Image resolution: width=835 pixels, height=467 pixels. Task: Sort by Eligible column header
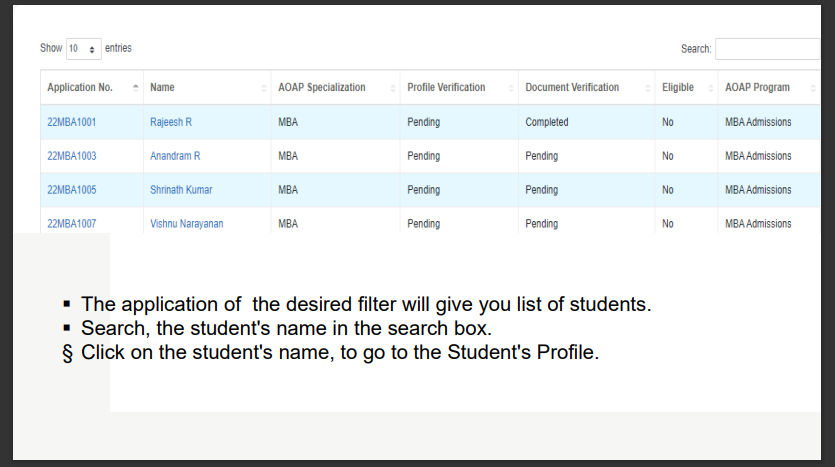pos(678,88)
